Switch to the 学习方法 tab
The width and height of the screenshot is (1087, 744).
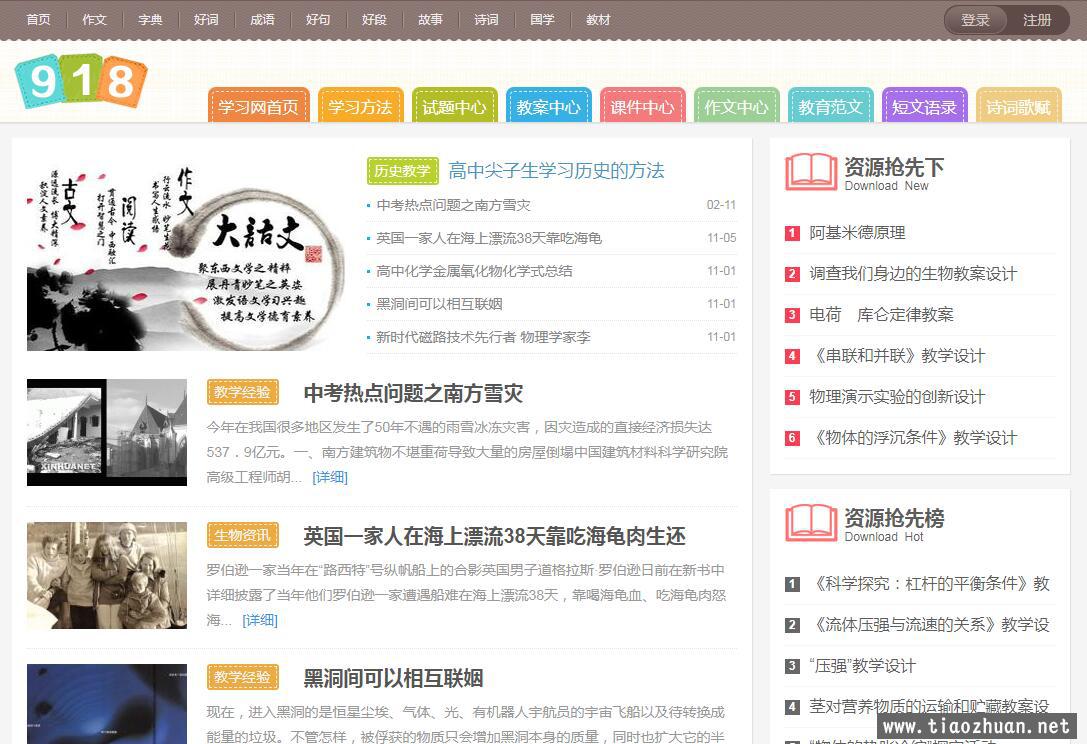coord(360,106)
